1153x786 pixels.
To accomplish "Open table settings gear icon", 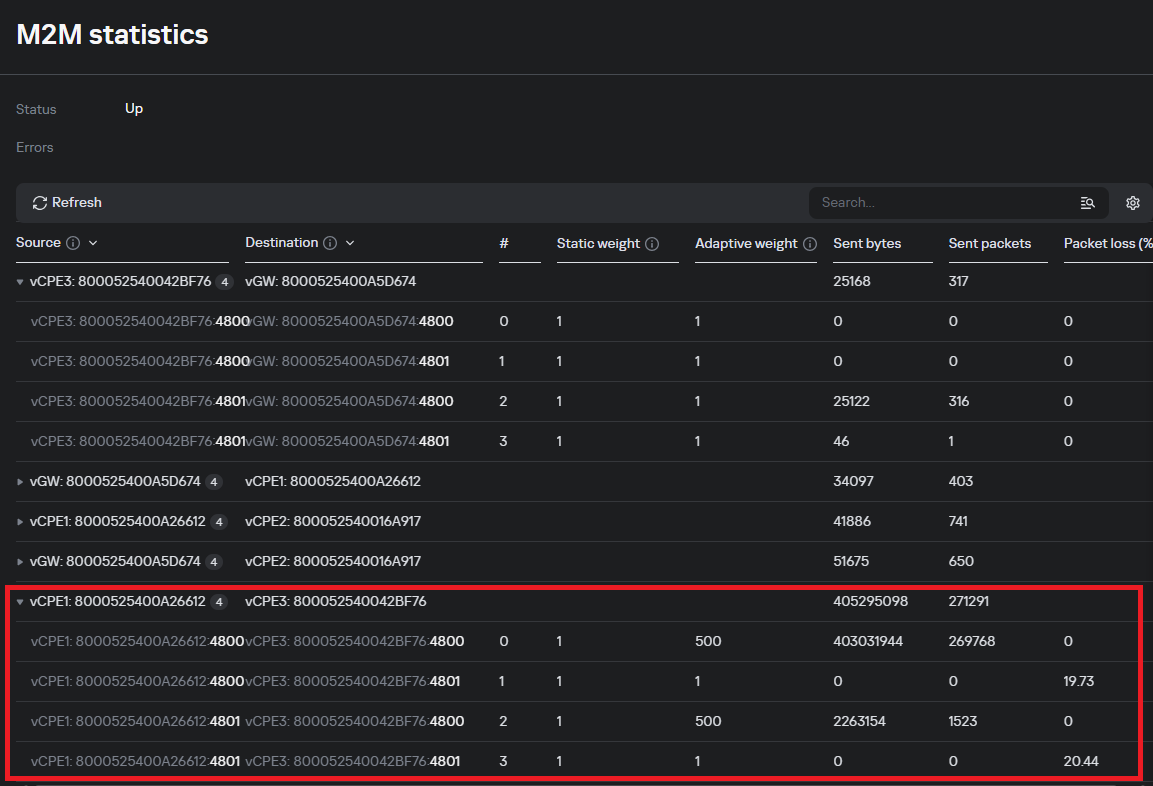I will tap(1133, 203).
